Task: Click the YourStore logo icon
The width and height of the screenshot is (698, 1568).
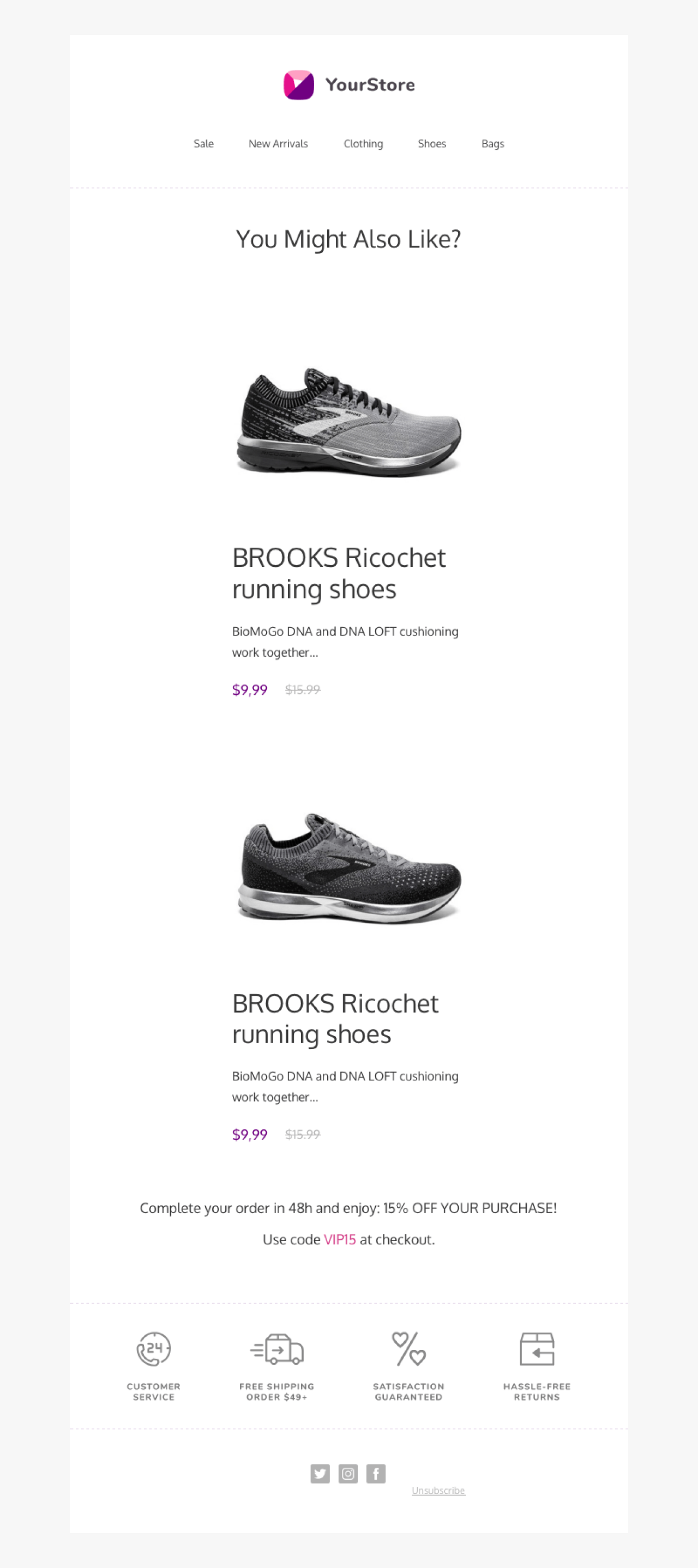Action: (298, 85)
